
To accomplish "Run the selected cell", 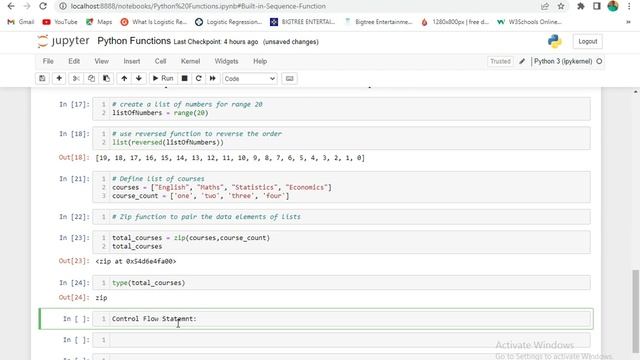I will [163, 78].
